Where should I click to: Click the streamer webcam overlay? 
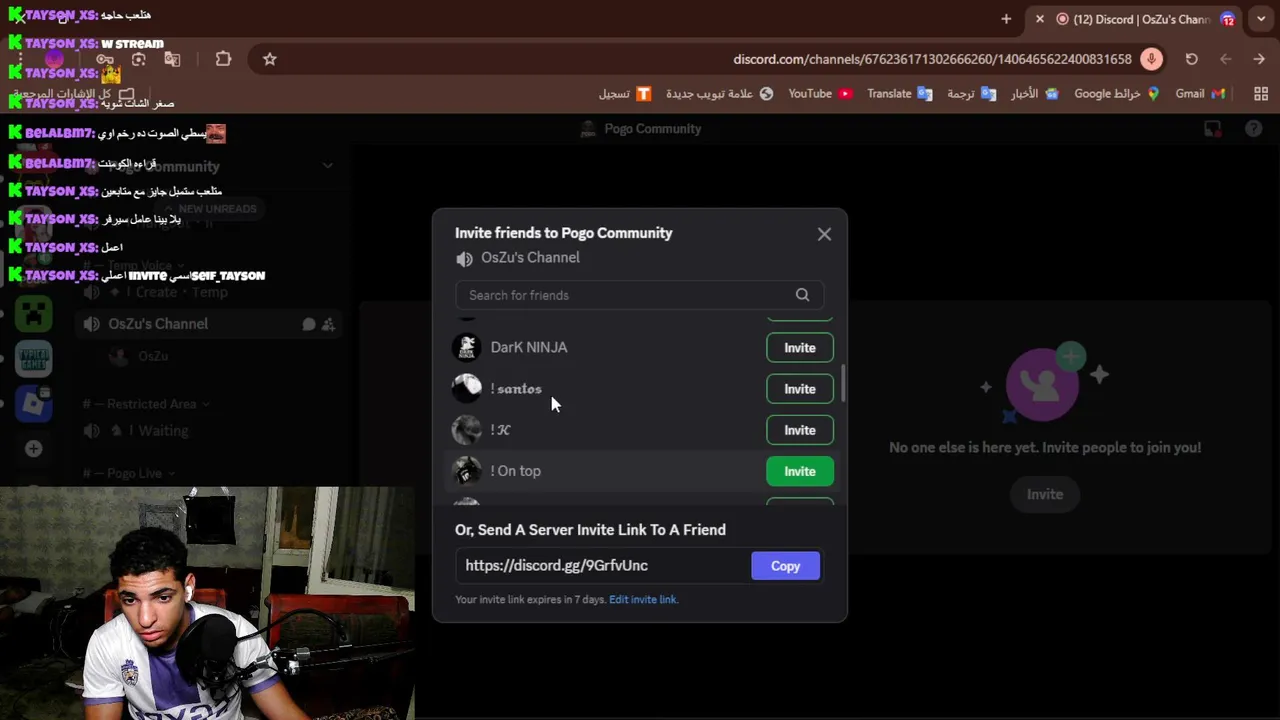click(207, 604)
